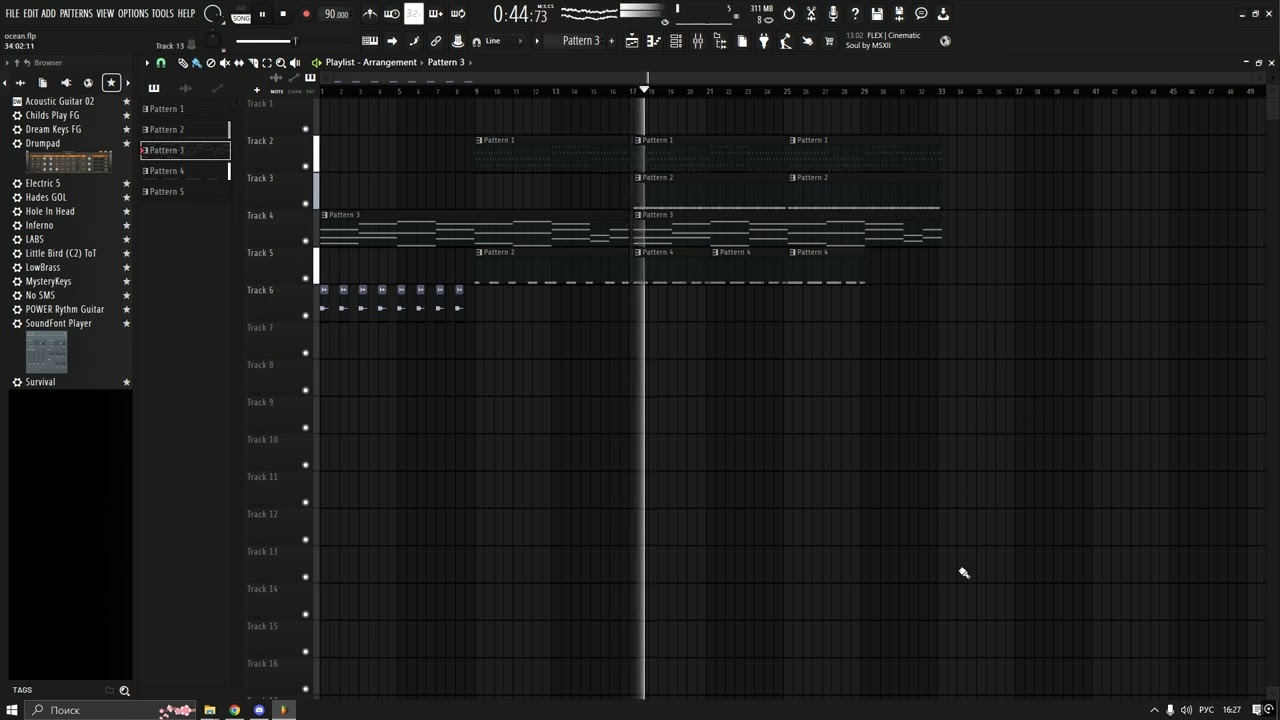Toggle the metronome icon
Viewport: 1280px width, 720px height.
370,14
